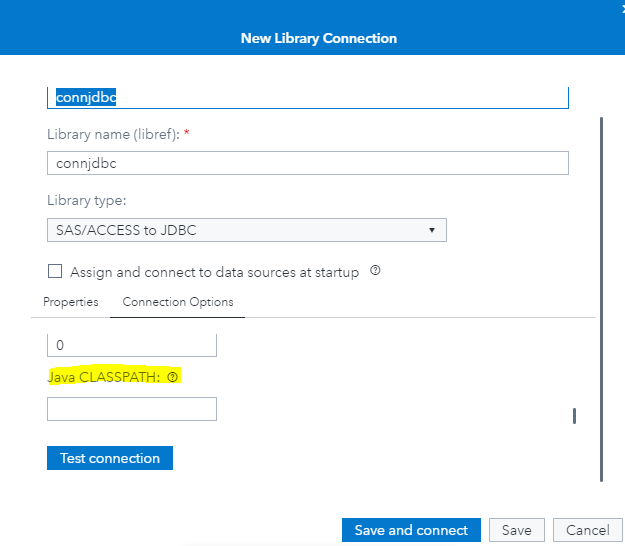This screenshot has height=546, width=625.
Task: Click the field containing 0
Action: coord(132,345)
